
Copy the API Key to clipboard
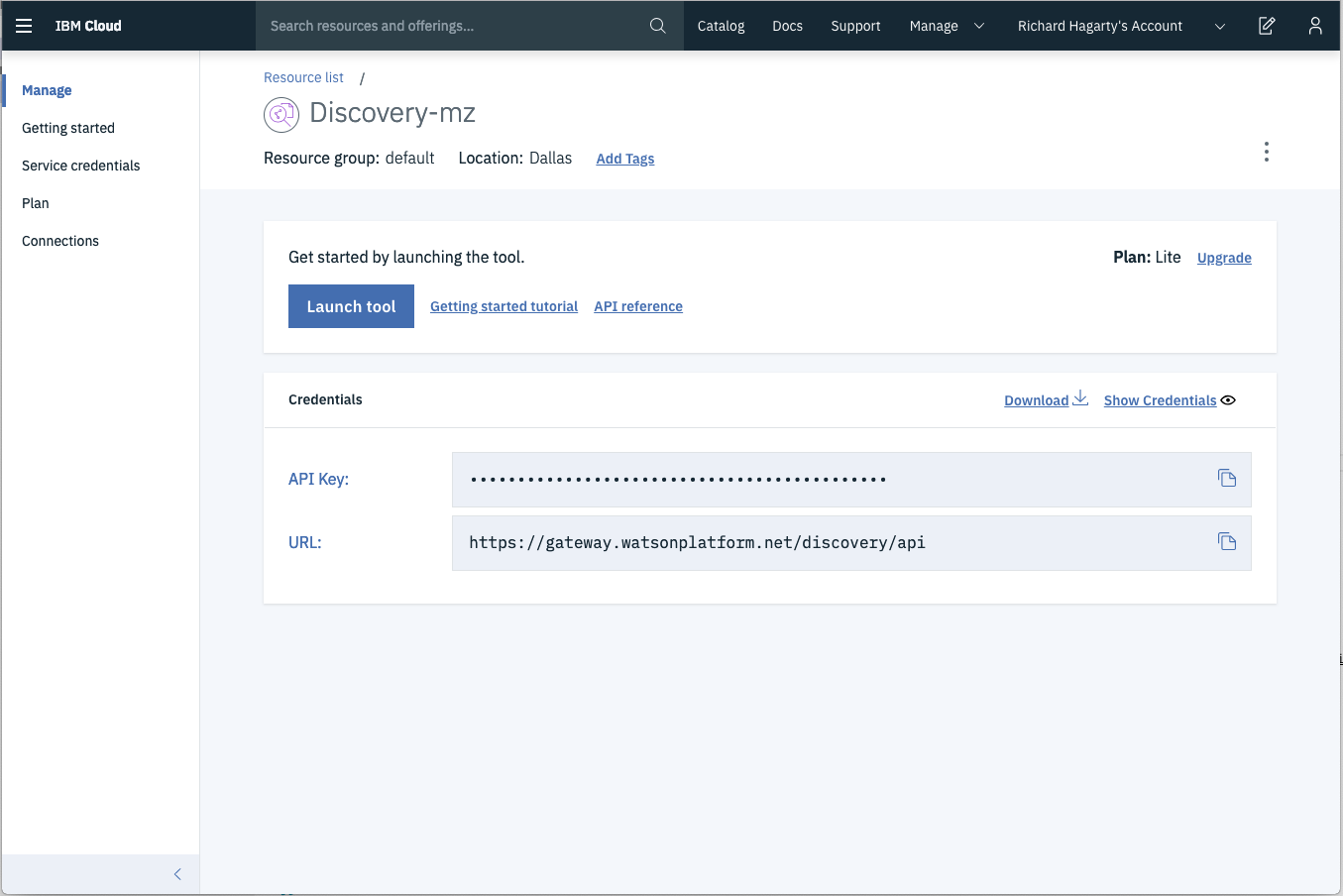(x=1227, y=479)
